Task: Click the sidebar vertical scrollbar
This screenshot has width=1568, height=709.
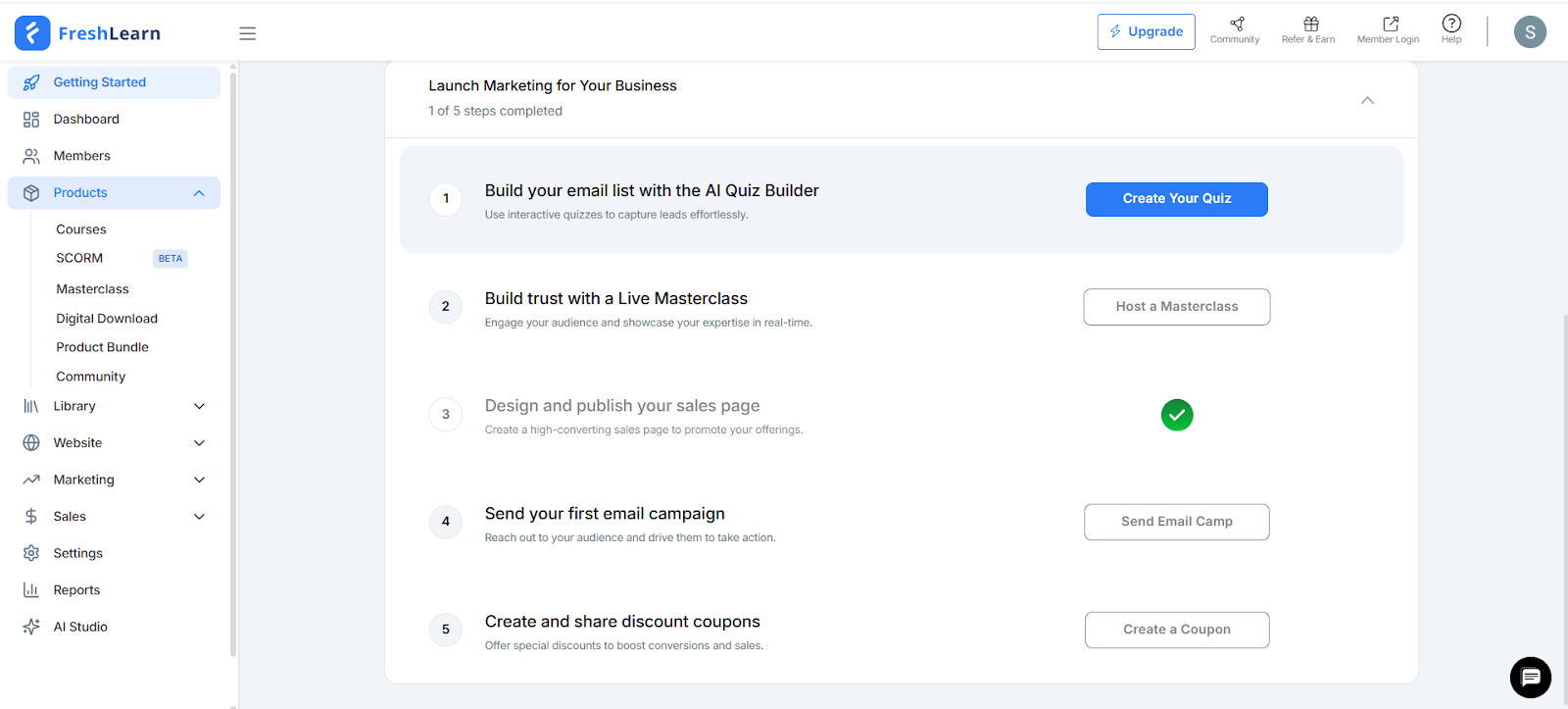Action: pyautogui.click(x=233, y=363)
